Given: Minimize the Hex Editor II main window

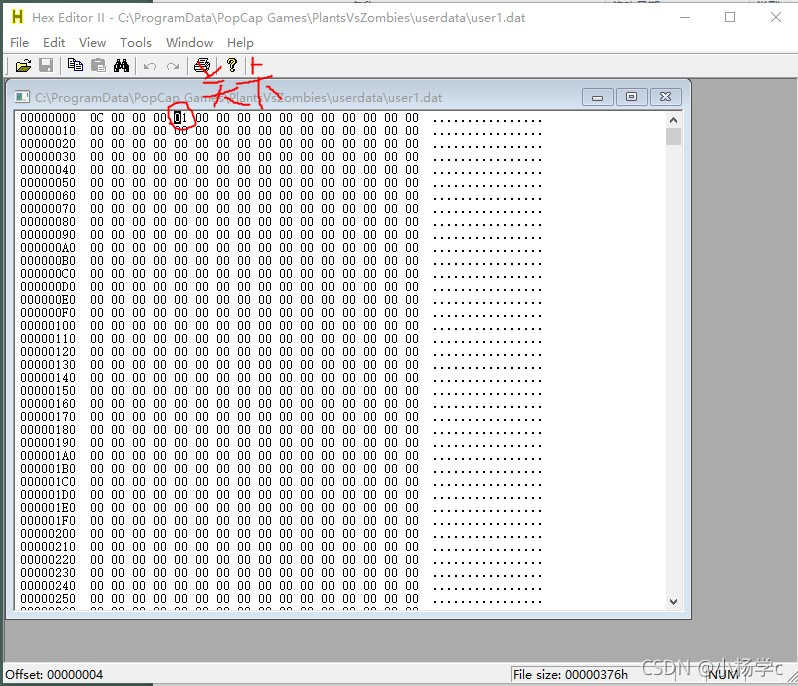Looking at the screenshot, I should (685, 17).
